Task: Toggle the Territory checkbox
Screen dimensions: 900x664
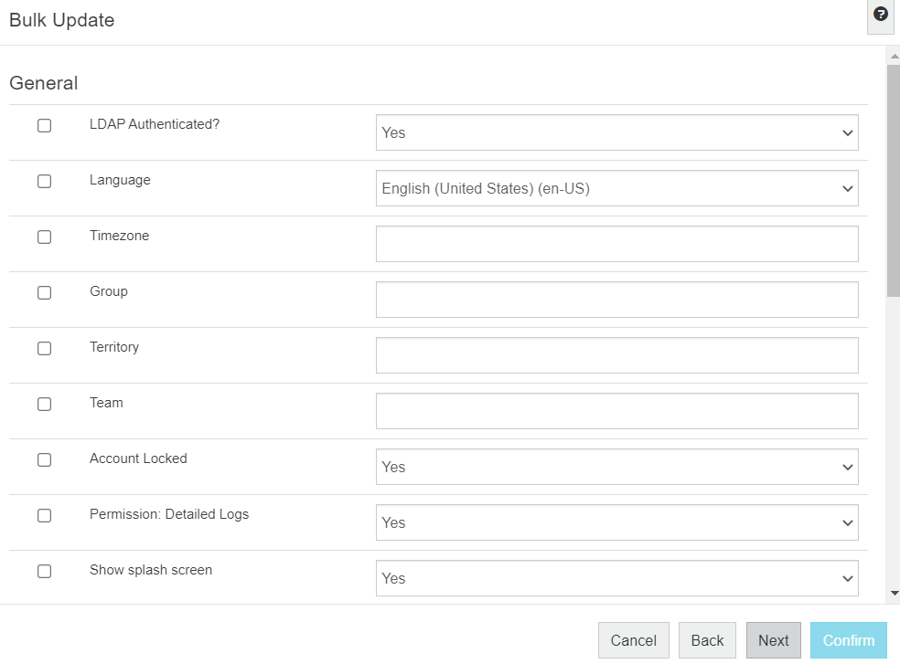Action: click(x=44, y=349)
